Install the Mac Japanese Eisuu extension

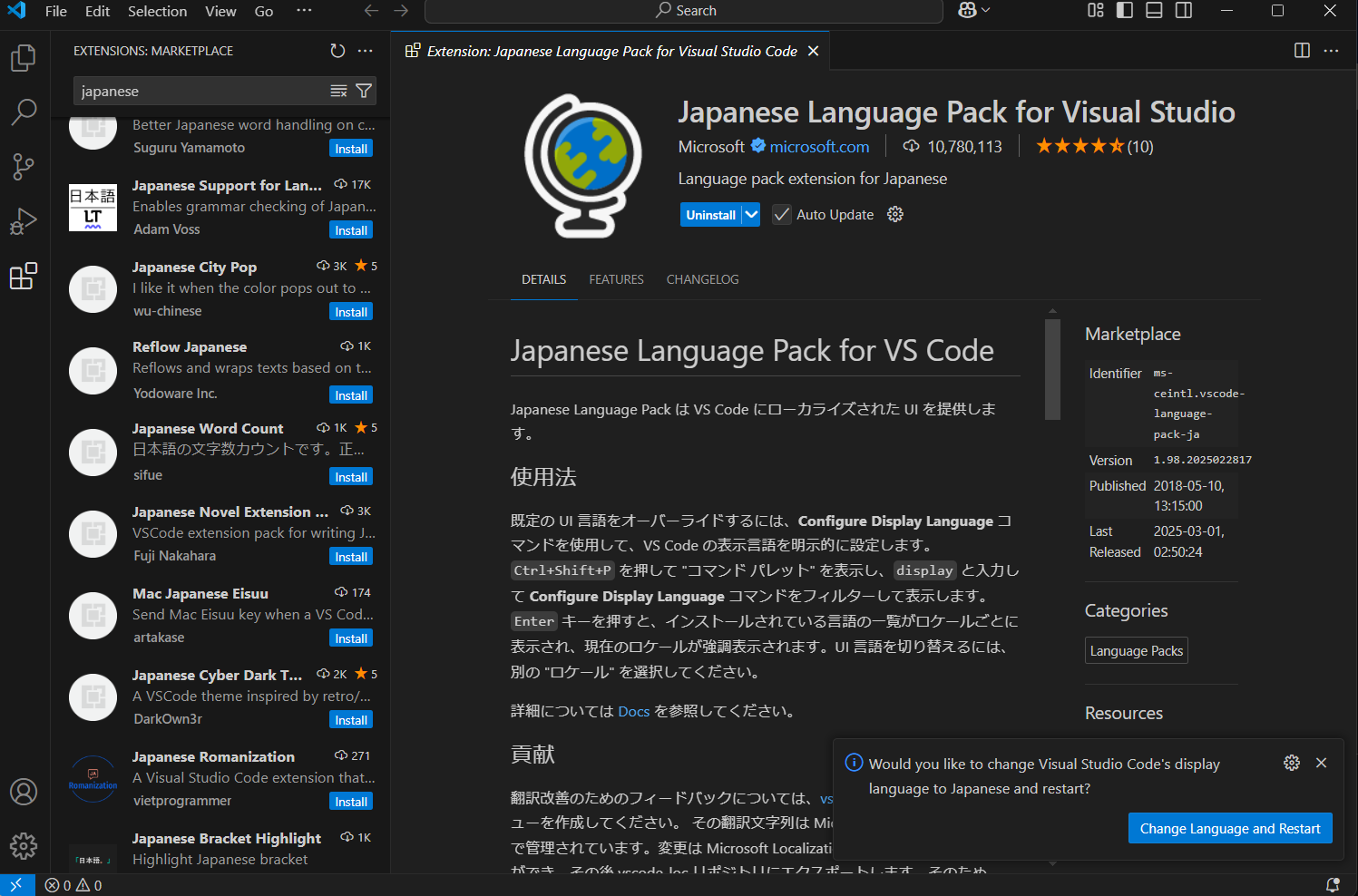coord(351,638)
